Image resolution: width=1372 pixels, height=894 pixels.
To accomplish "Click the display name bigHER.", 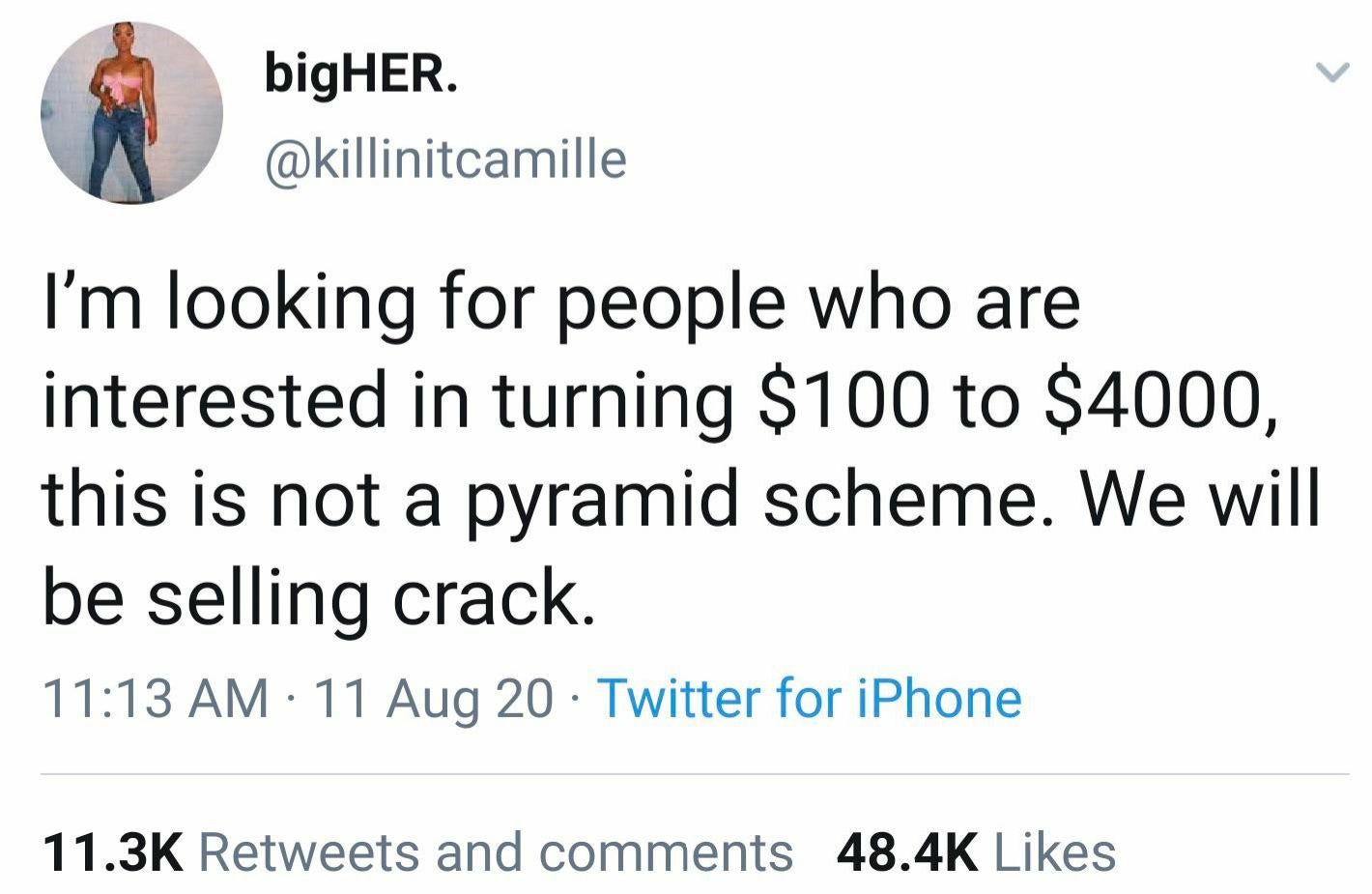I will [x=360, y=73].
